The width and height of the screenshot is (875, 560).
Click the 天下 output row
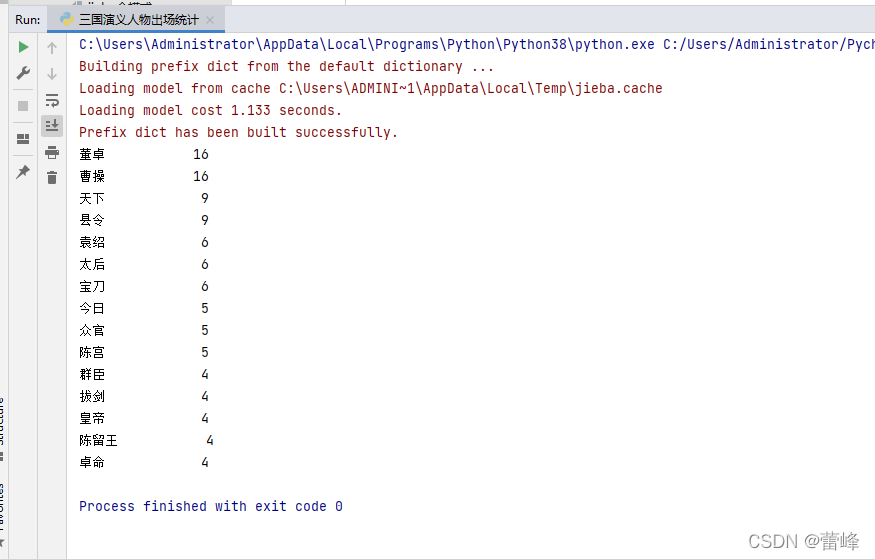point(144,199)
